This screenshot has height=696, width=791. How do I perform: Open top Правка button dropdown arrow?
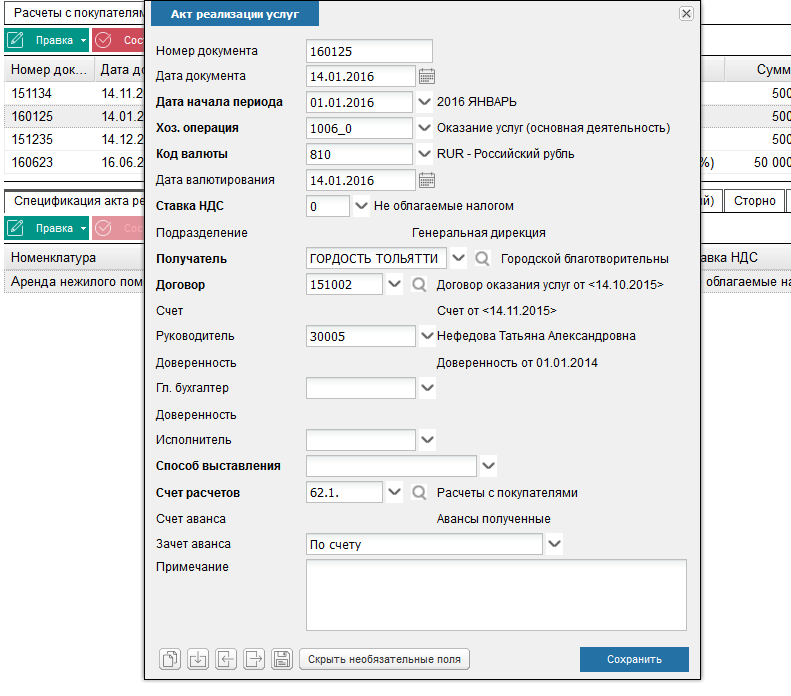(x=83, y=40)
